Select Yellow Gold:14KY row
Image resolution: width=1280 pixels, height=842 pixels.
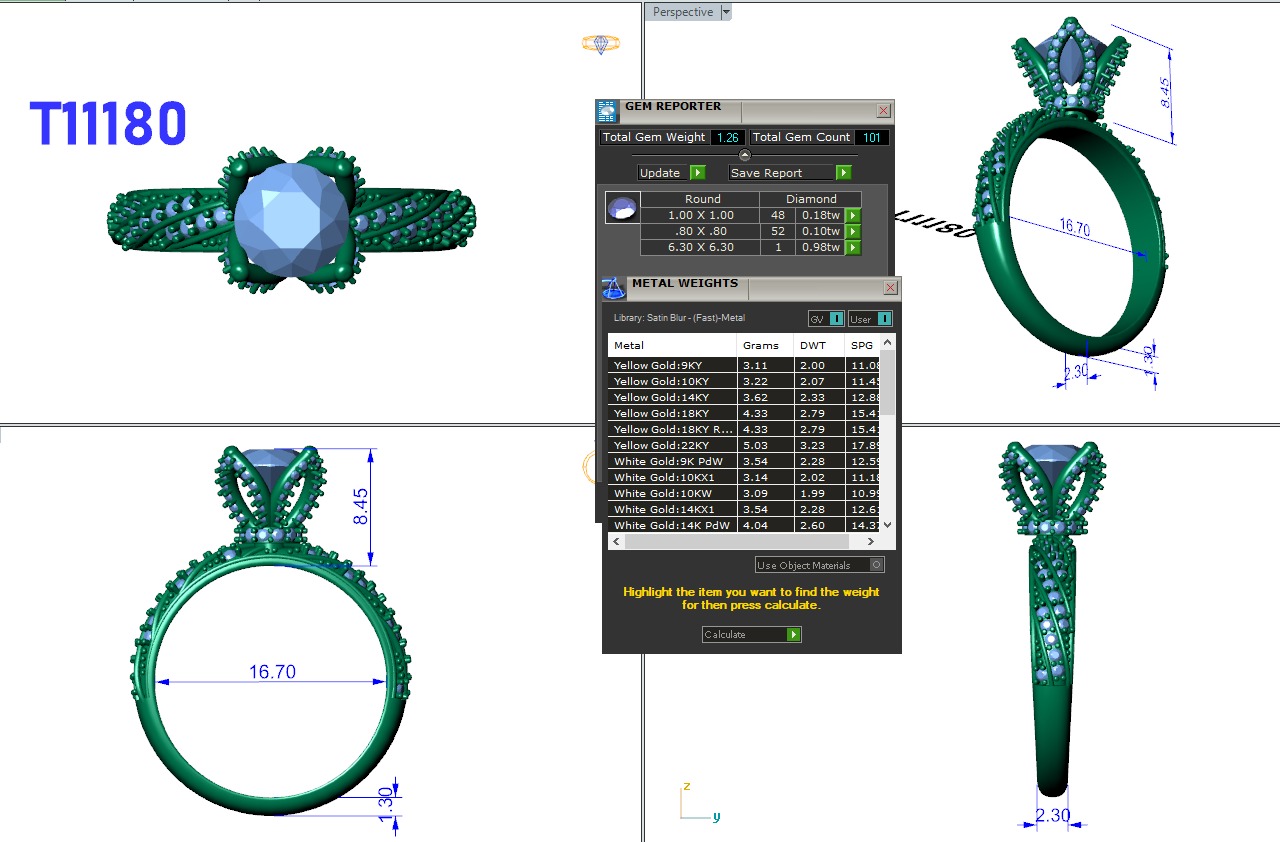coord(670,397)
